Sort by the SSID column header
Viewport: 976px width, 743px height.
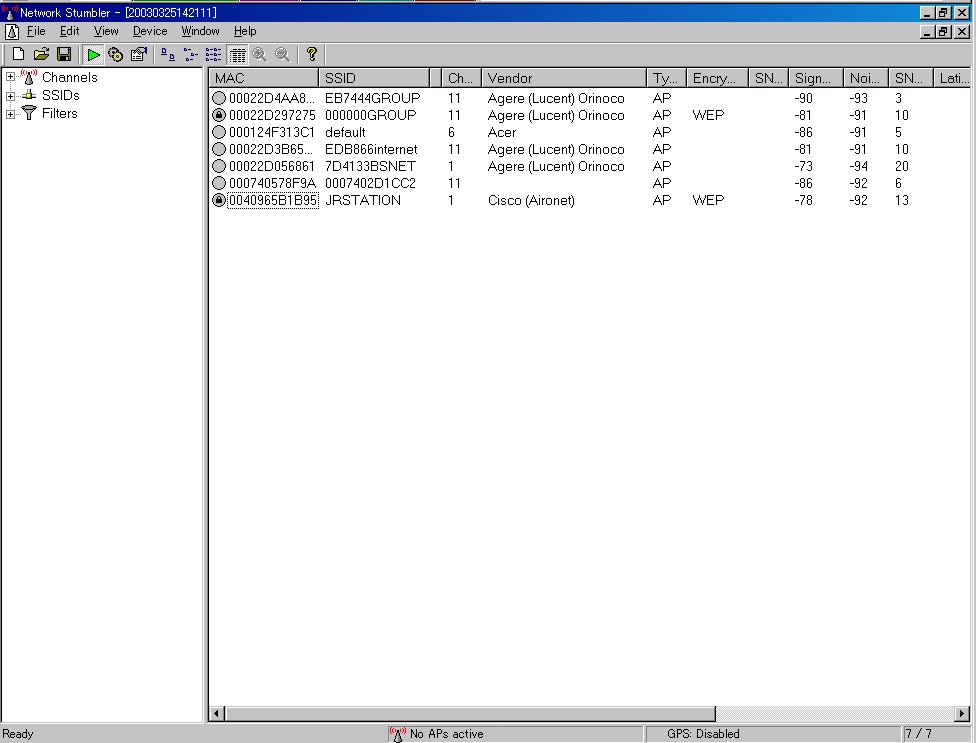[x=374, y=78]
